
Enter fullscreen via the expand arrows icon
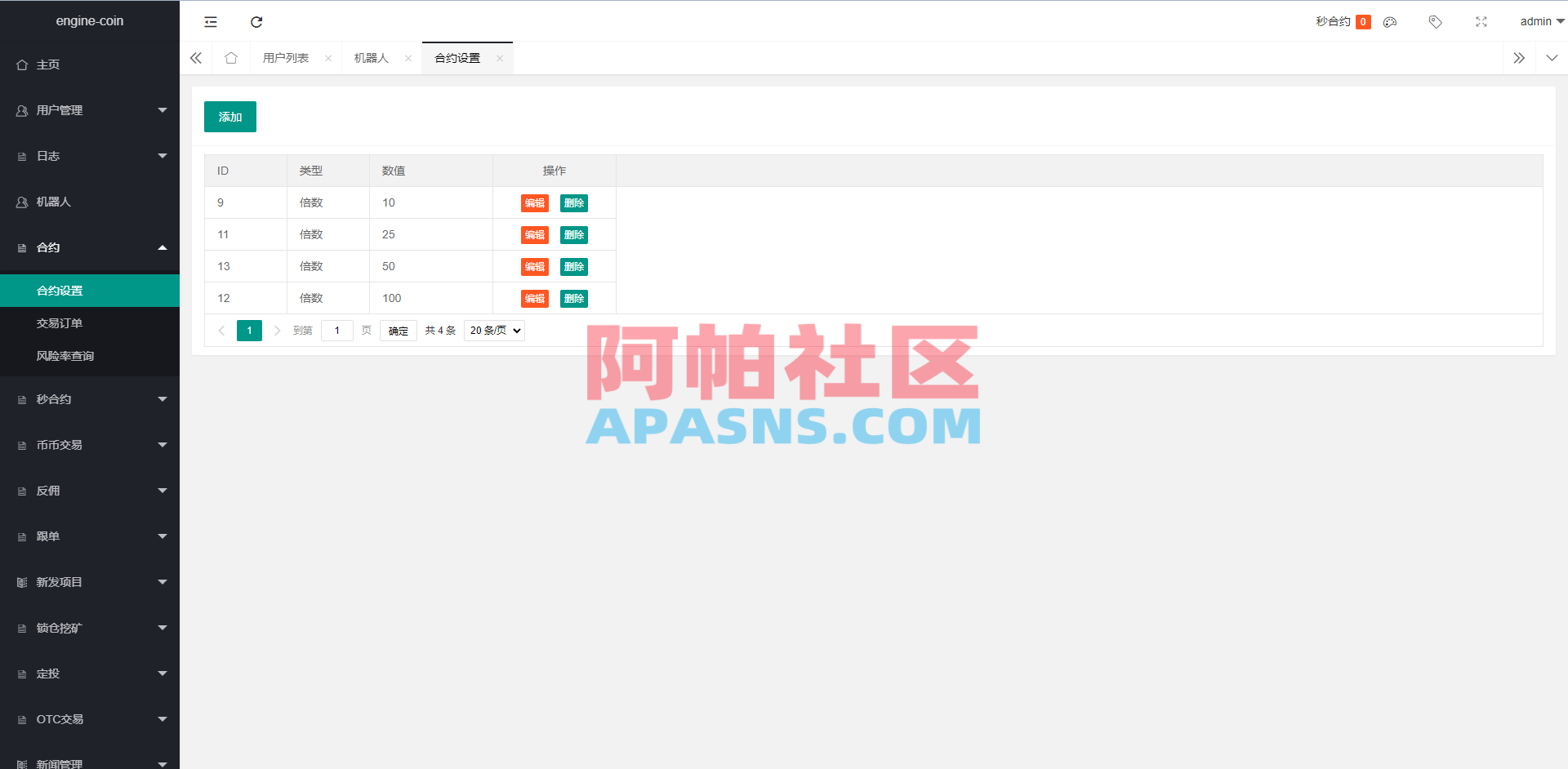(1481, 22)
